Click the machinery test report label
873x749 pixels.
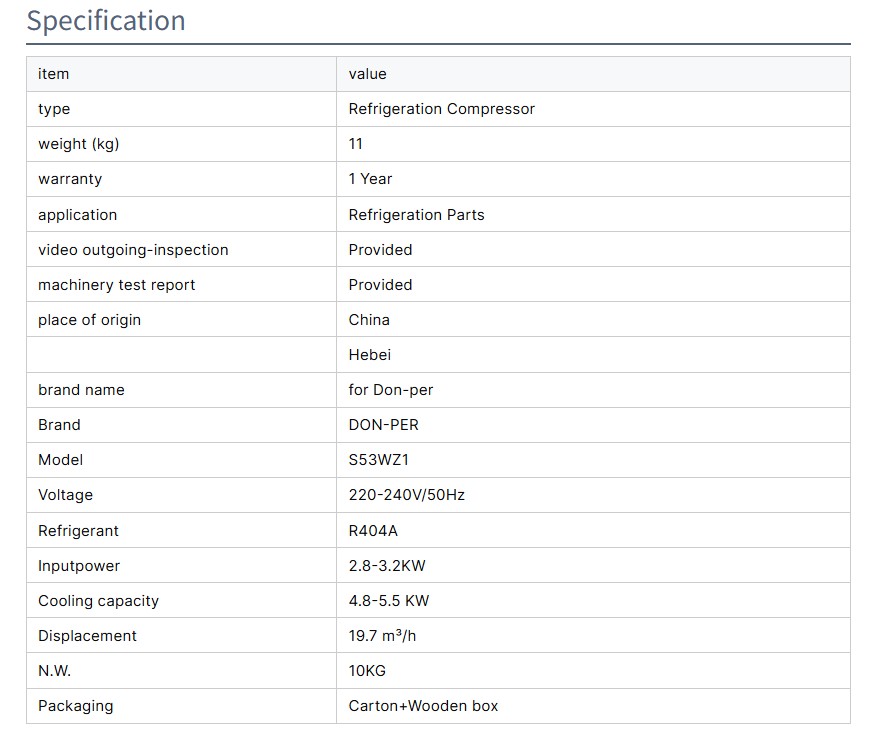coord(116,285)
